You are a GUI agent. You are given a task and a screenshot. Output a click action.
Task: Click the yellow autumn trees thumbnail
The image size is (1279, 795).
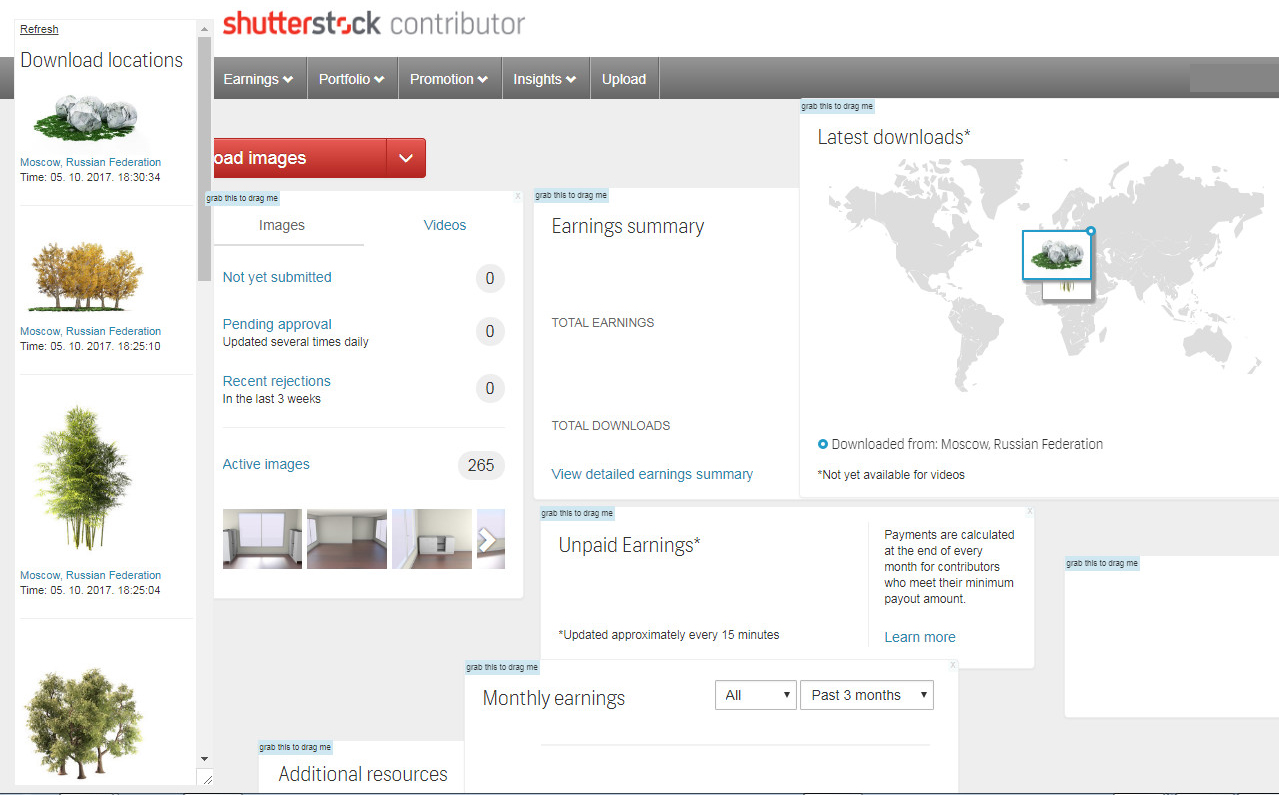[x=85, y=277]
